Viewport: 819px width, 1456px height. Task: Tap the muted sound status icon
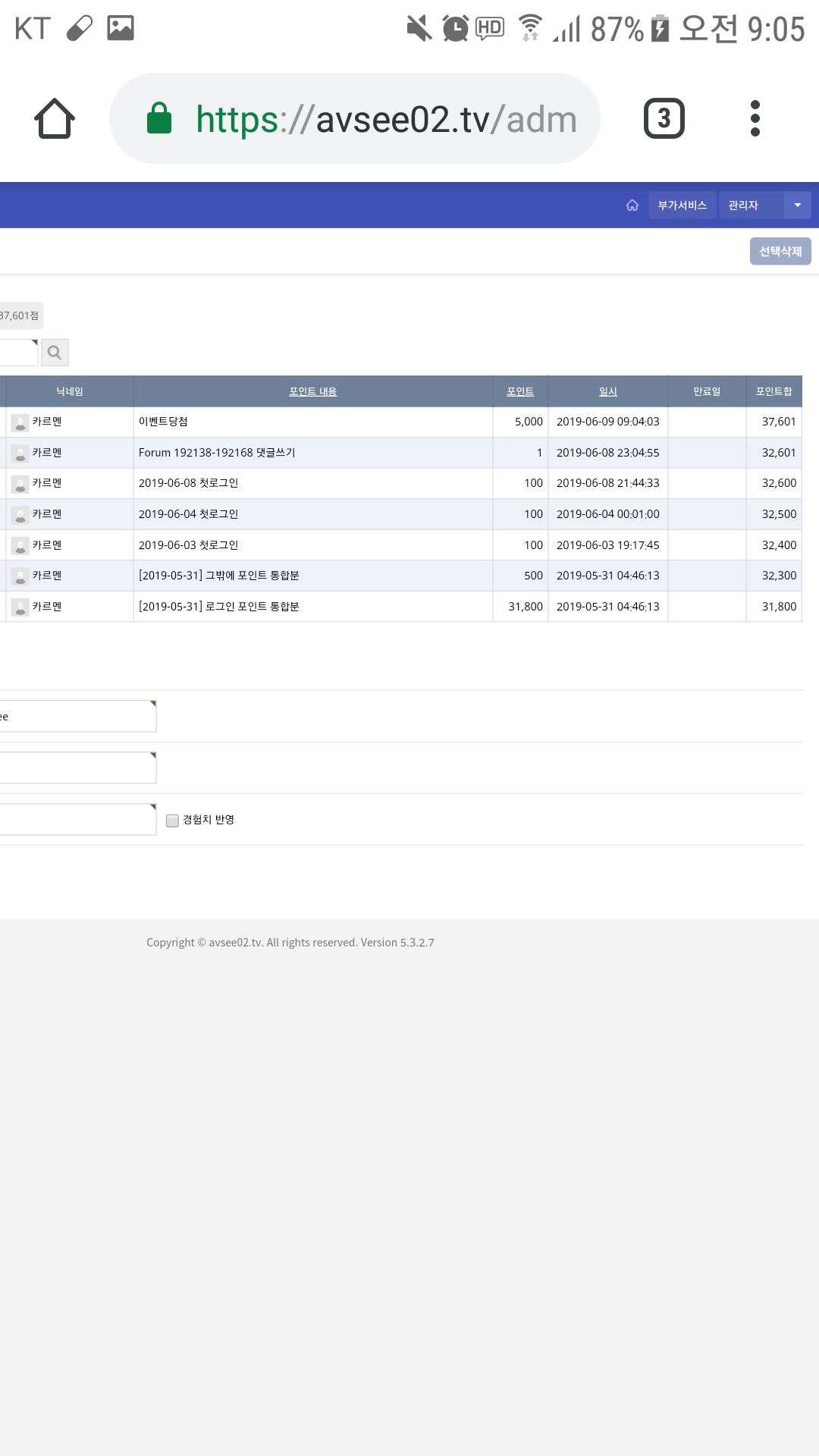pyautogui.click(x=419, y=29)
